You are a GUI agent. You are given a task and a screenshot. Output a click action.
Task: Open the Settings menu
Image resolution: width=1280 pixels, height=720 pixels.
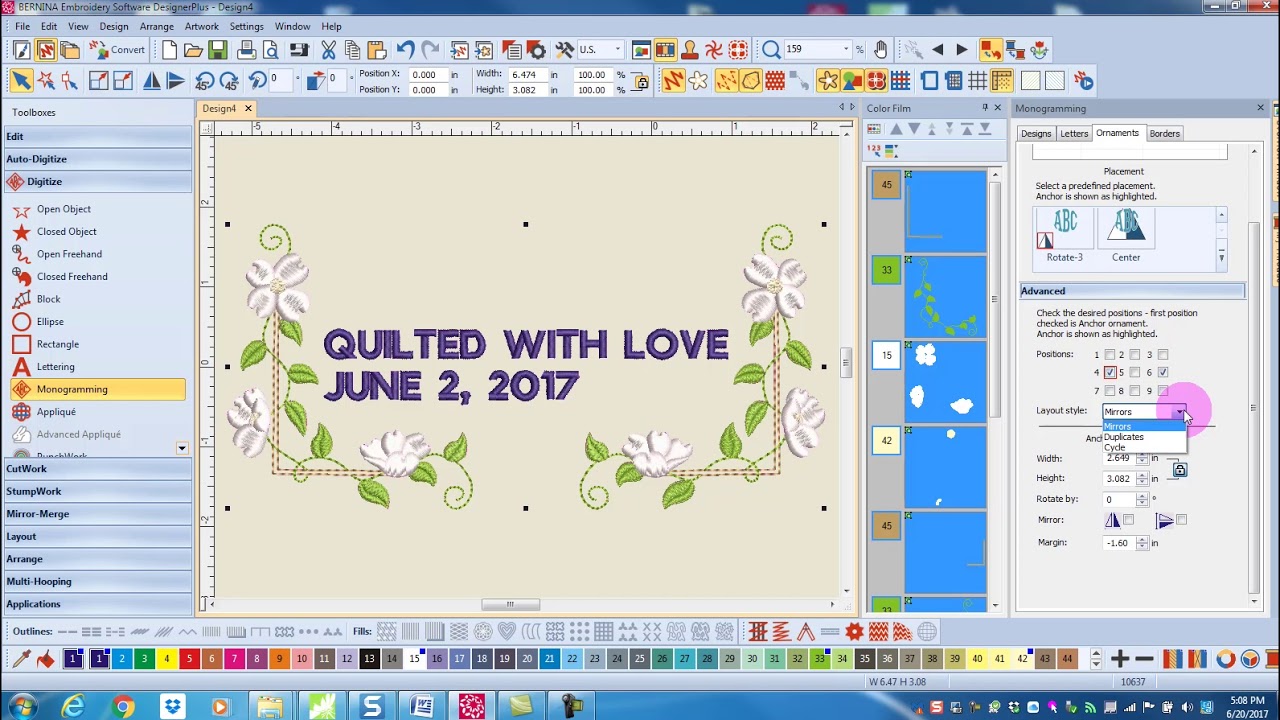(247, 26)
